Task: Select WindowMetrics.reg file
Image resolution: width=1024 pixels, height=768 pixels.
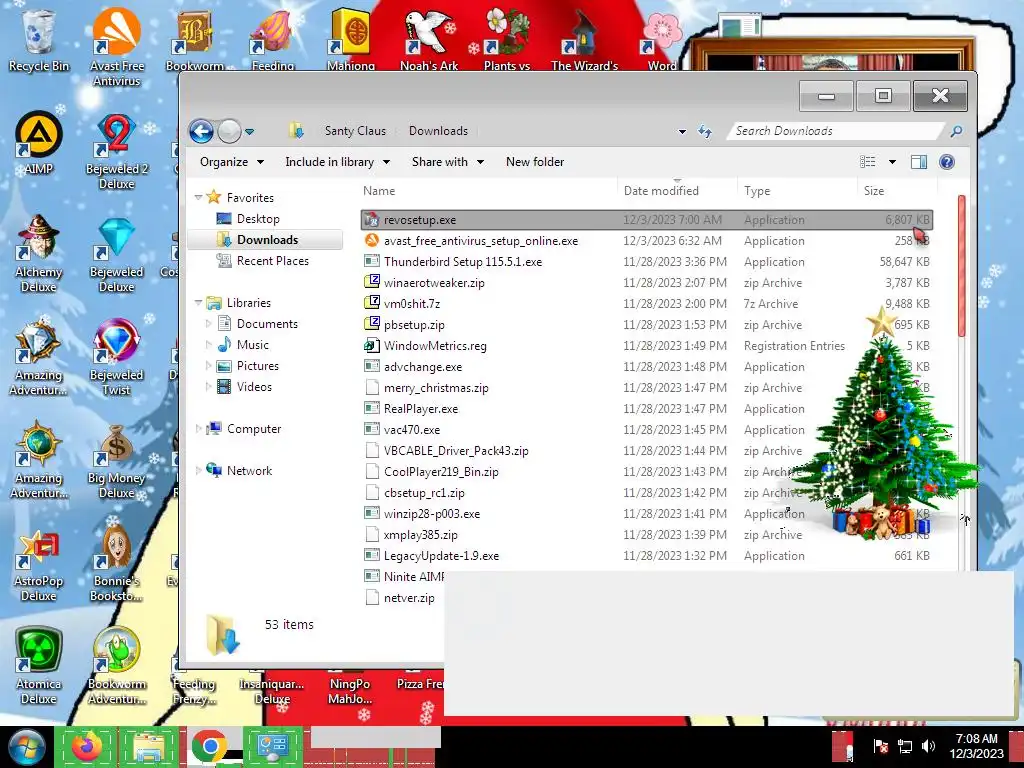Action: 647,345
